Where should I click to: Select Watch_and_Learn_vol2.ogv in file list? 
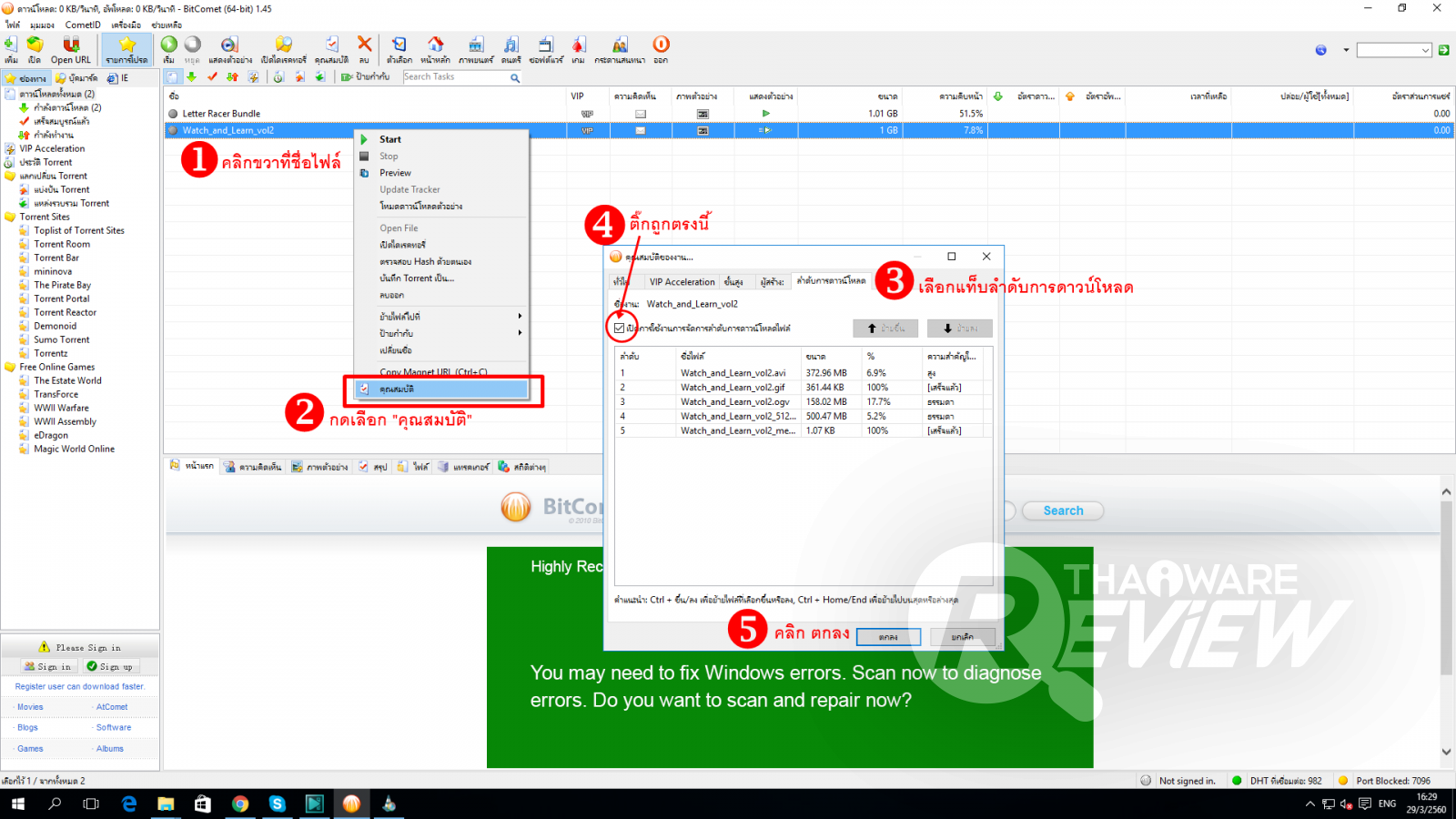803,402
